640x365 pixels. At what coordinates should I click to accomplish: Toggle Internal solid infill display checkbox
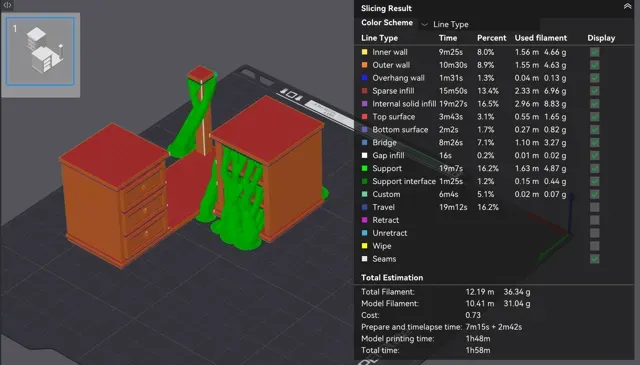point(595,104)
